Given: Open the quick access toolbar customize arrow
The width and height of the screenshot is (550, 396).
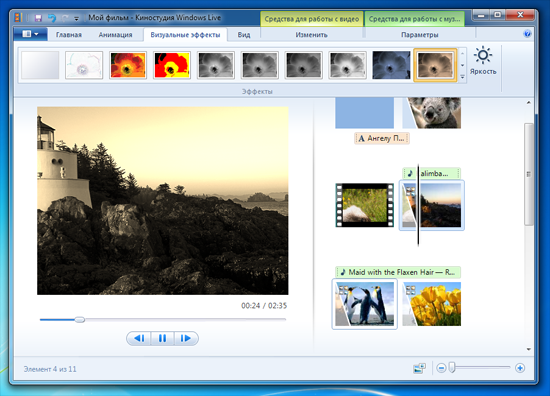Looking at the screenshot, I should coord(76,18).
